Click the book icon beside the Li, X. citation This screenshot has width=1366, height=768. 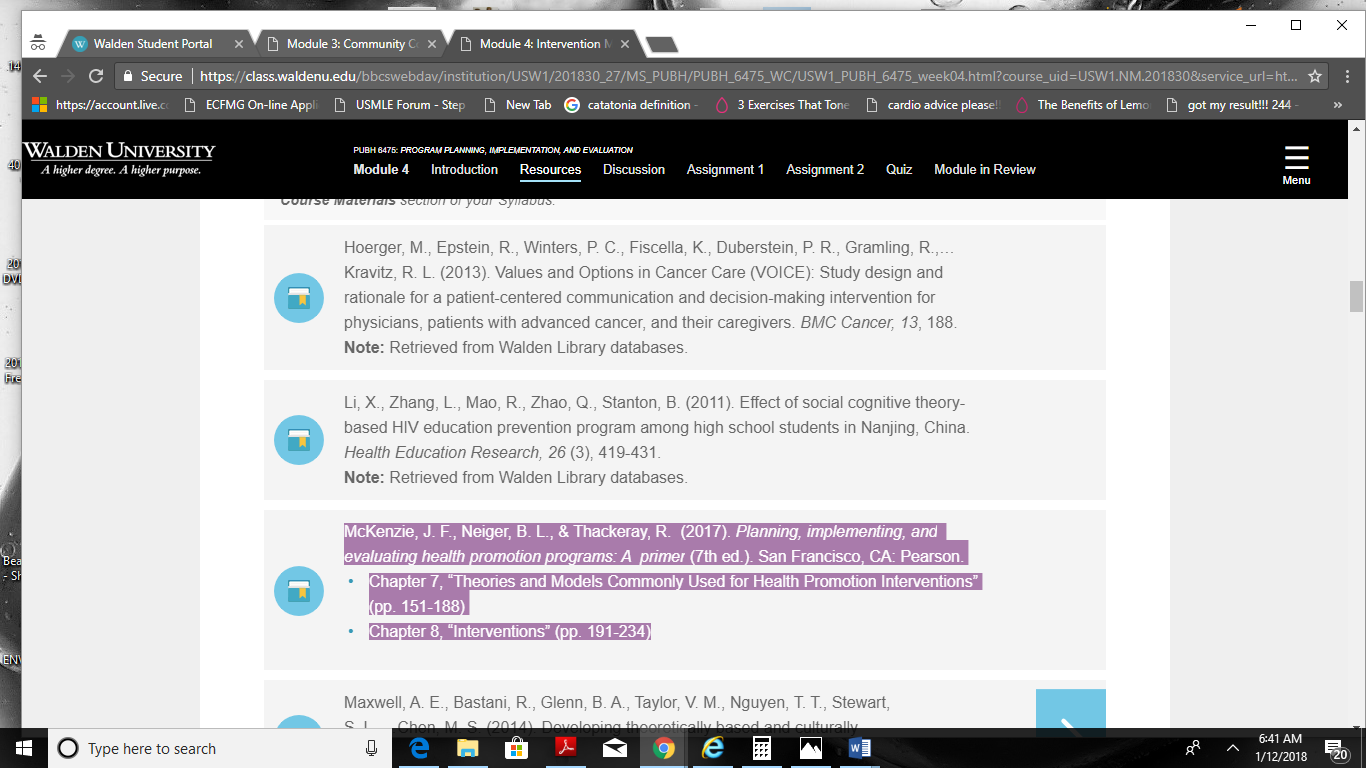coord(299,440)
